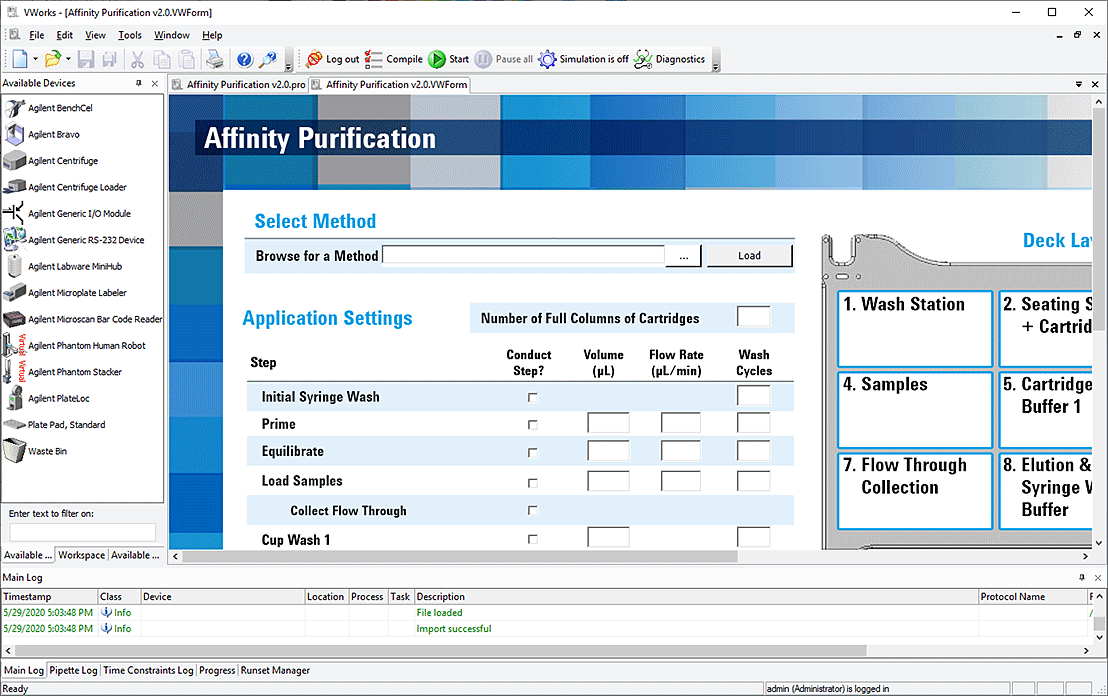Select Agilent Centrifuge Loader device icon

coord(15,187)
